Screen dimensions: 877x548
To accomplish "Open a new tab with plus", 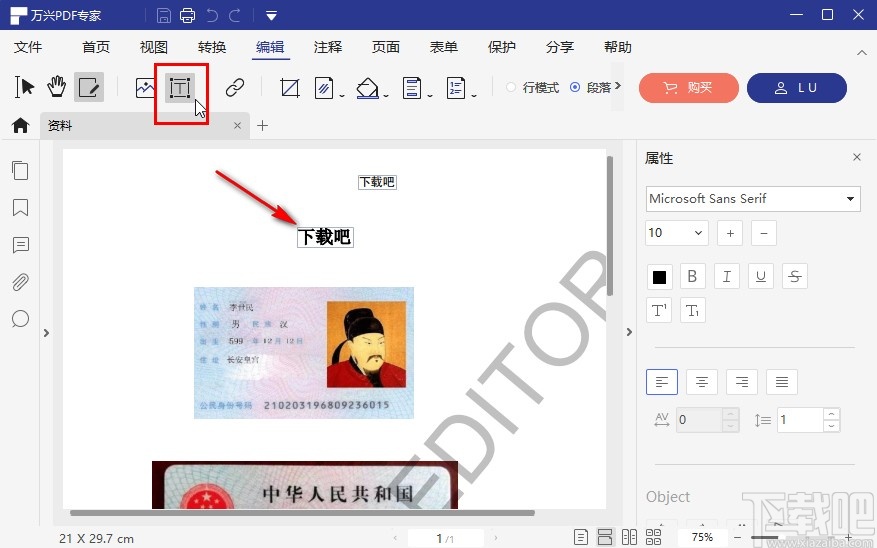I will click(262, 125).
